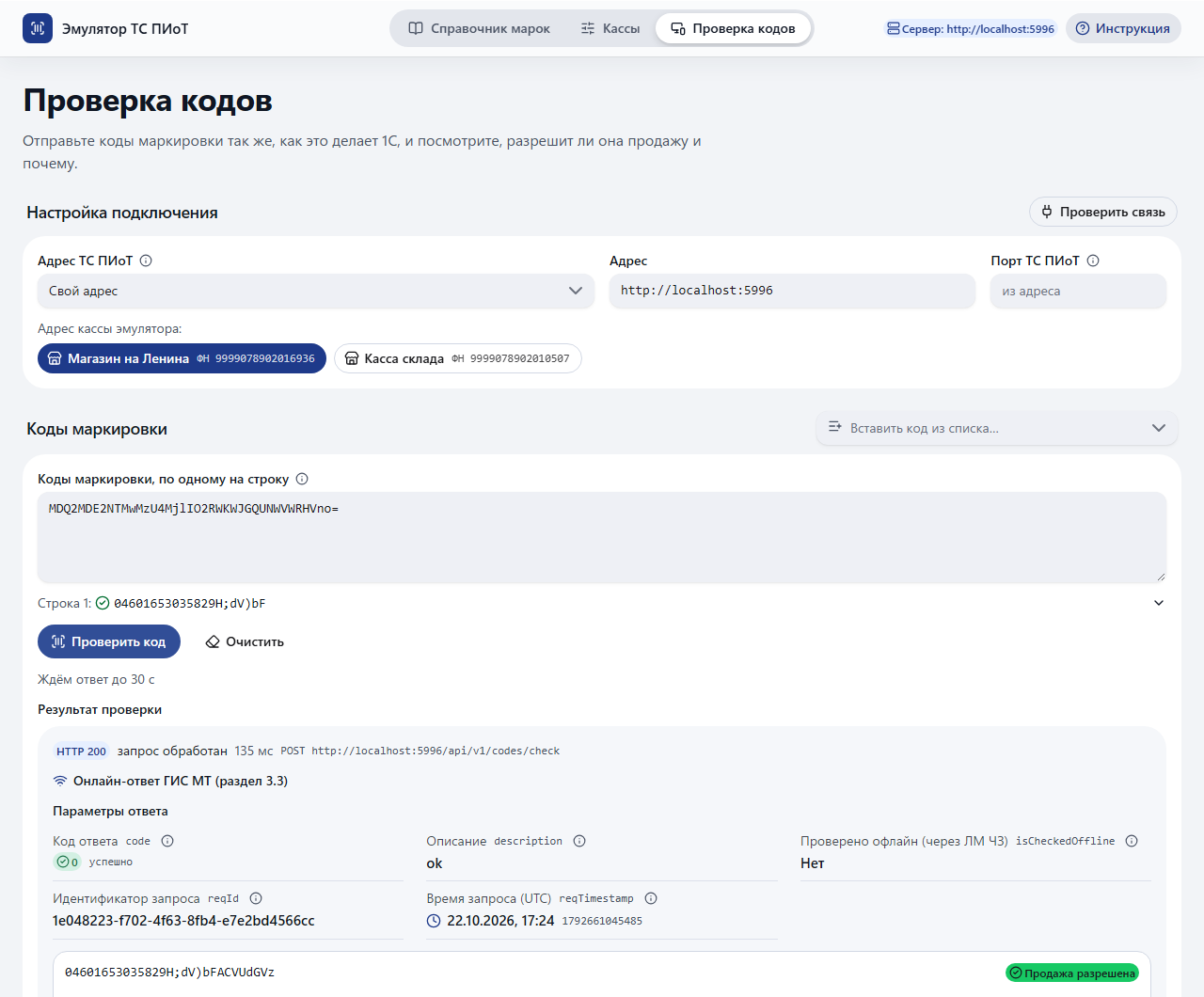
Task: Click the green 0 code badge
Action: click(68, 862)
